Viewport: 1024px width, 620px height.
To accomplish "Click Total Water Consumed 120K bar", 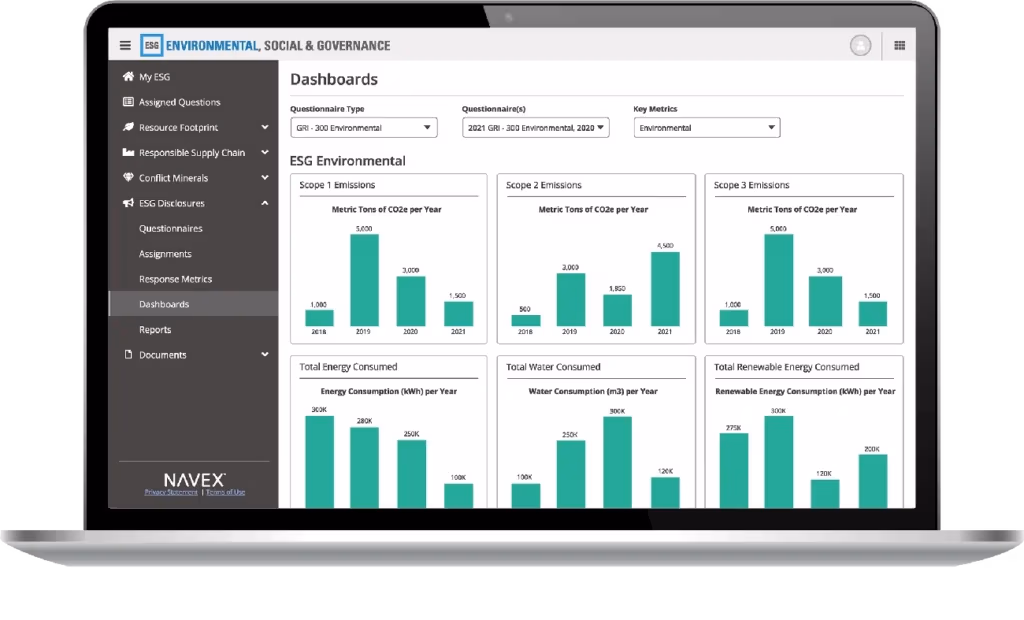I will click(x=665, y=493).
